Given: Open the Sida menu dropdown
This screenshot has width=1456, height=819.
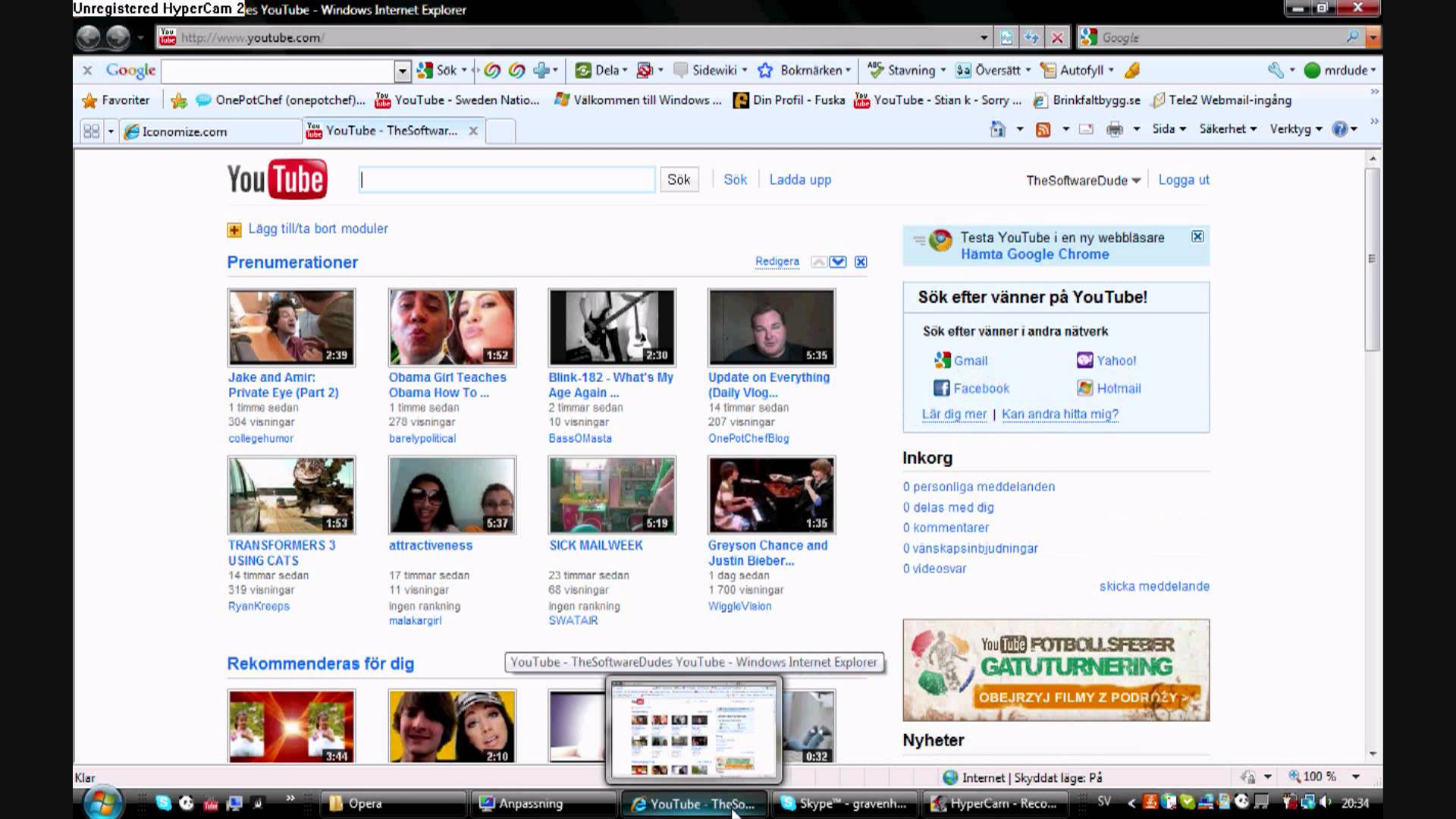Looking at the screenshot, I should coord(1169,129).
